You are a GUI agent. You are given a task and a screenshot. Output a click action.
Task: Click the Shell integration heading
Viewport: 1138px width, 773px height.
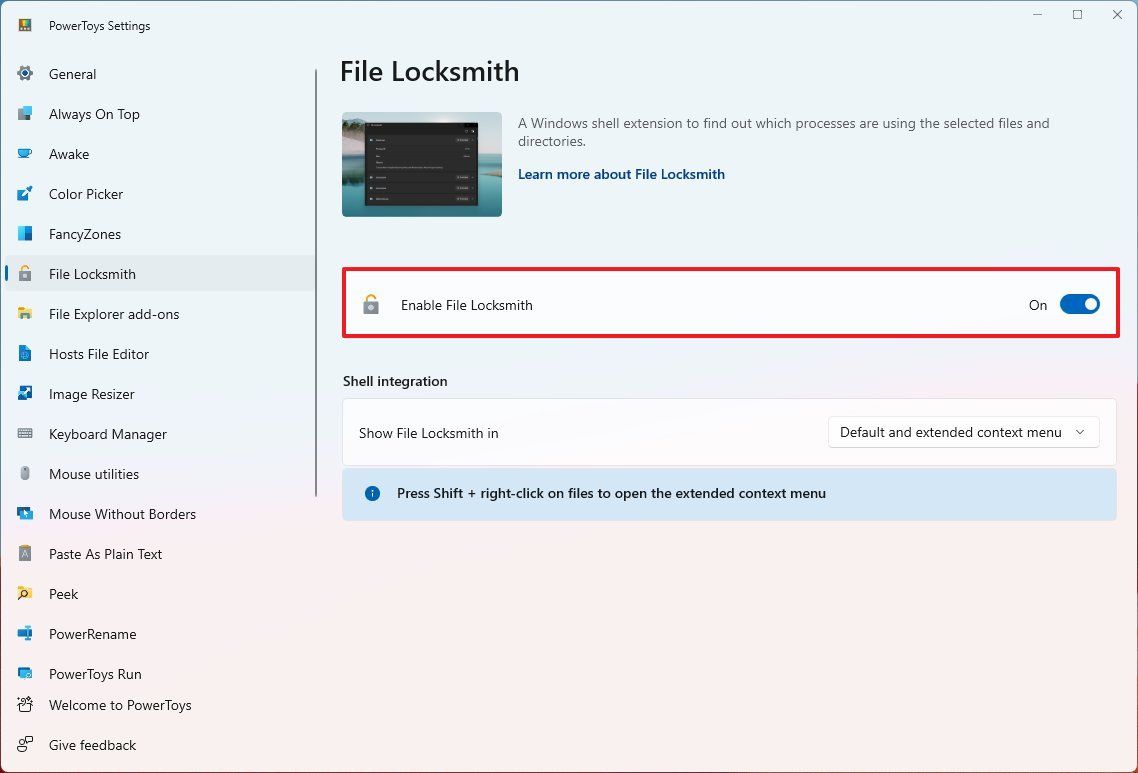(395, 381)
